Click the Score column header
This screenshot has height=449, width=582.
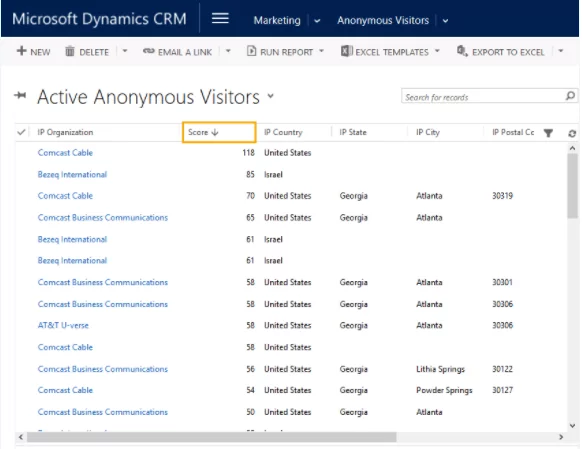219,132
